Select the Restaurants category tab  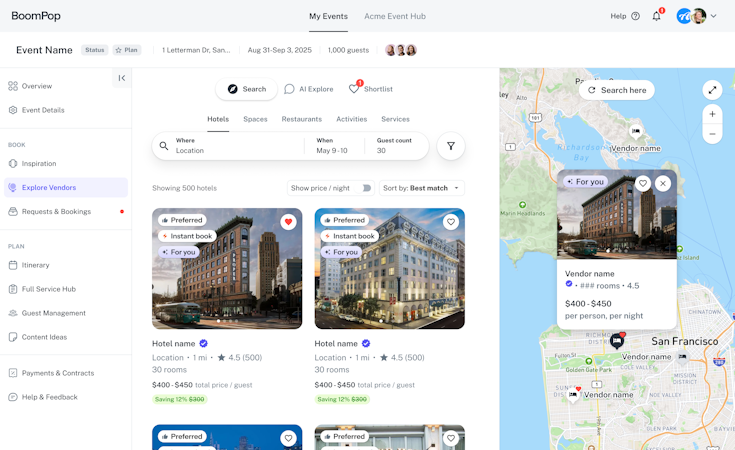click(x=301, y=119)
